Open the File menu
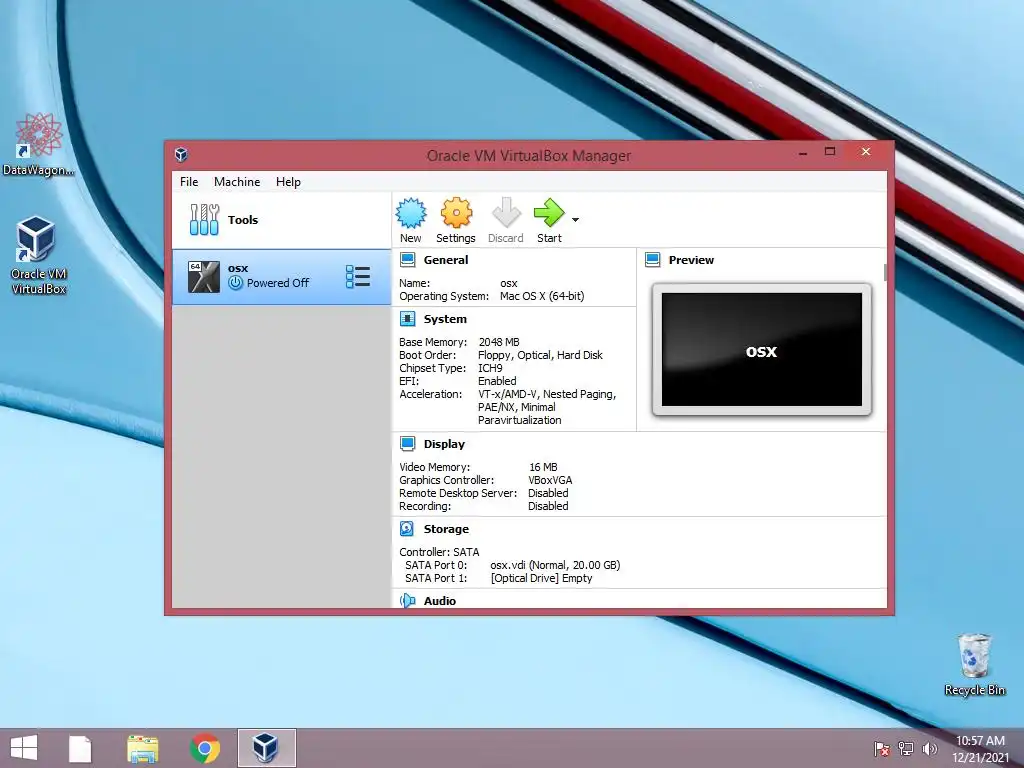 pyautogui.click(x=189, y=182)
